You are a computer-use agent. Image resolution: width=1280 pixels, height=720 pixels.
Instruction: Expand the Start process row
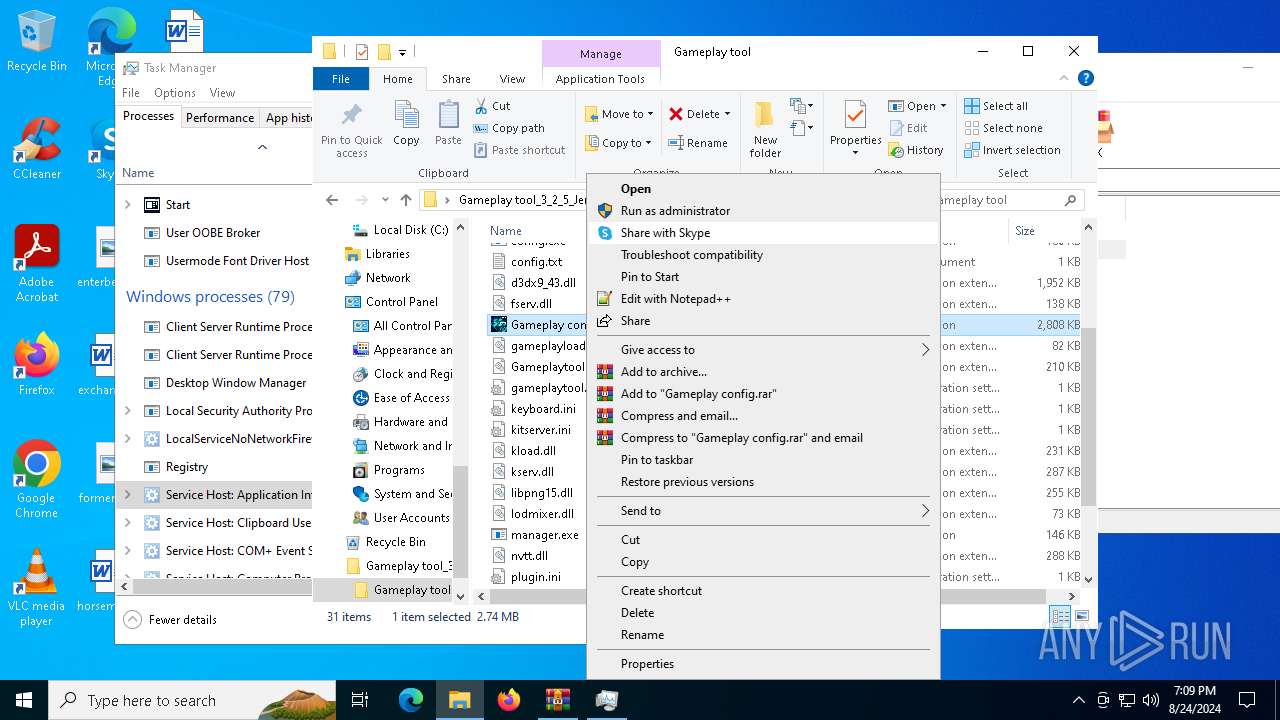pos(127,204)
